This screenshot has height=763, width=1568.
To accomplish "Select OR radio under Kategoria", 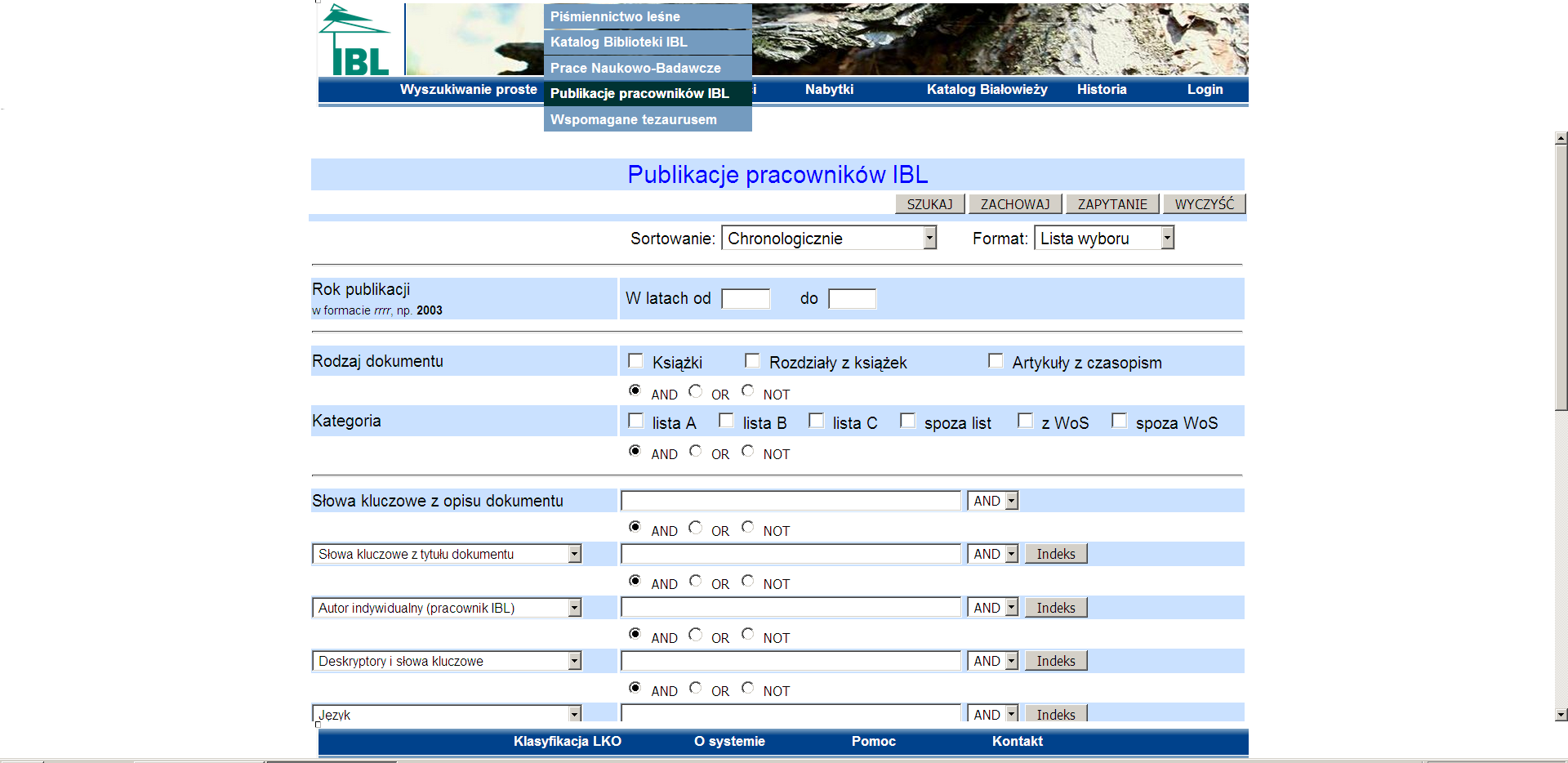I will (695, 451).
